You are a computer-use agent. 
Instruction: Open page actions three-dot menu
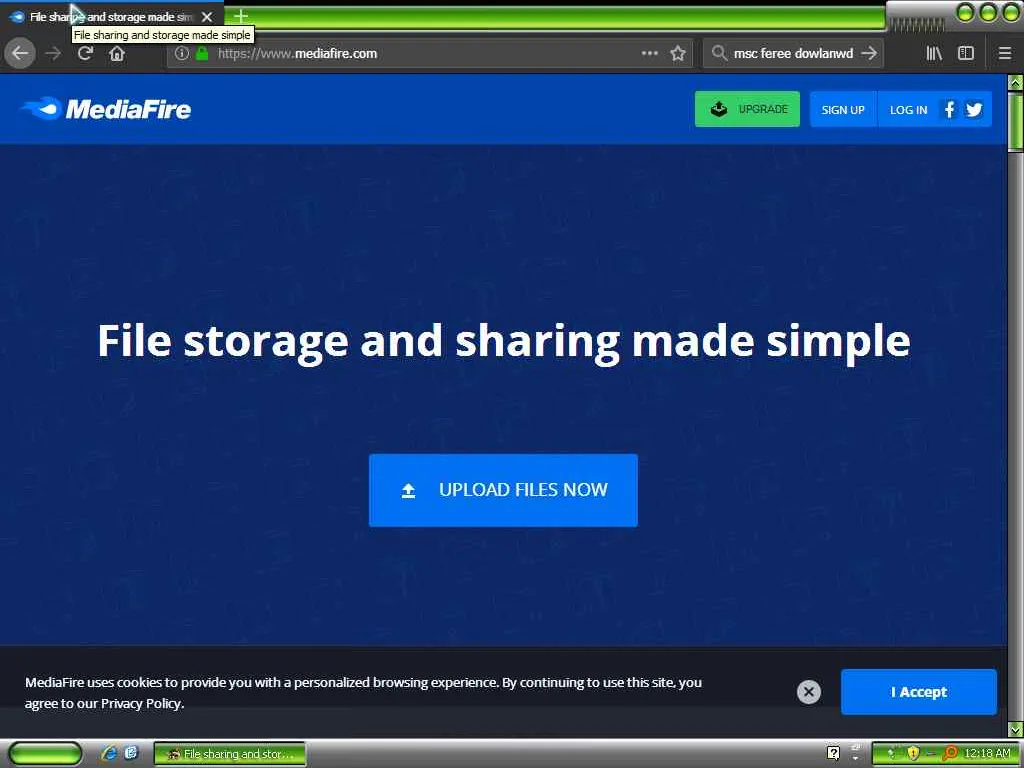pos(649,54)
